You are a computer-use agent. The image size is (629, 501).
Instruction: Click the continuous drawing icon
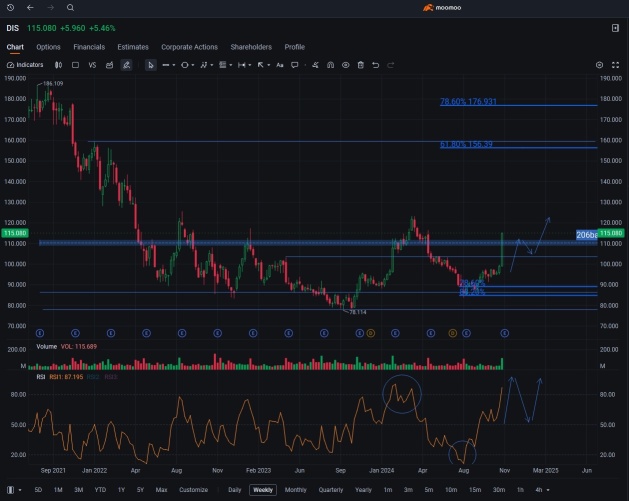[315, 65]
